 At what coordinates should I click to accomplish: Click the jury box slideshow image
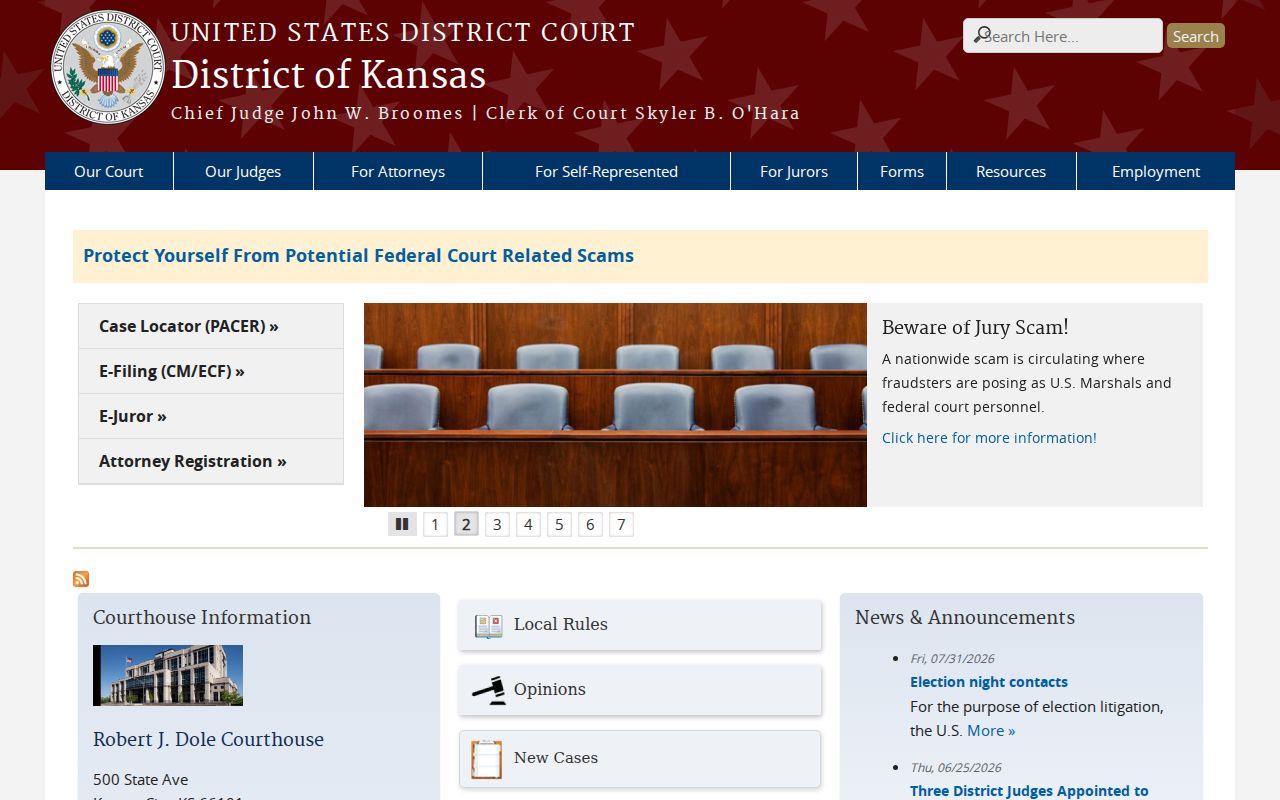pos(615,405)
